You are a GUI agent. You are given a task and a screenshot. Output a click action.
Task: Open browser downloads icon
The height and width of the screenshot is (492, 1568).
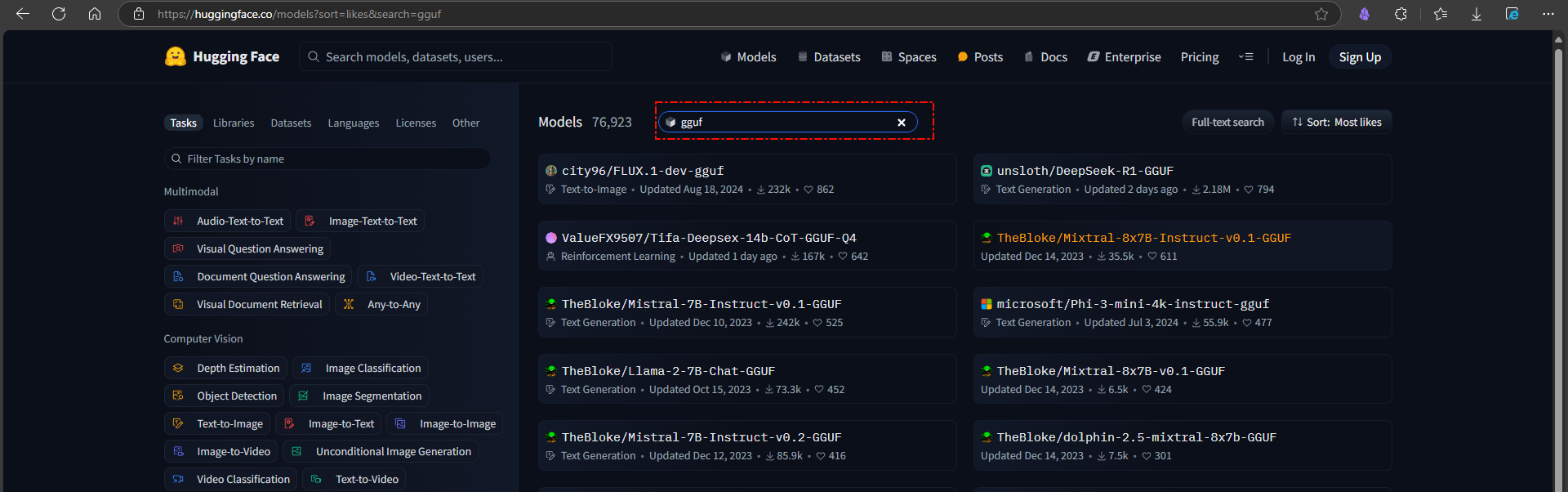click(x=1477, y=14)
